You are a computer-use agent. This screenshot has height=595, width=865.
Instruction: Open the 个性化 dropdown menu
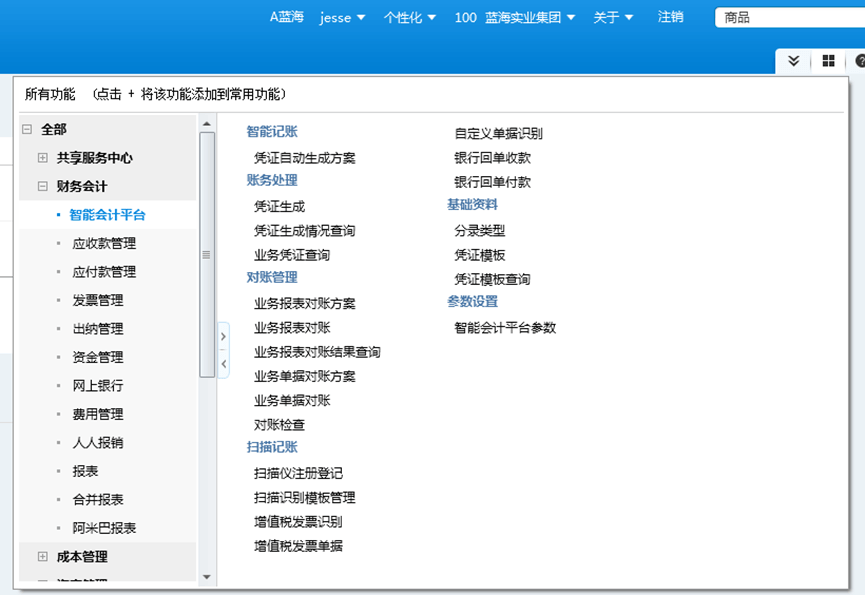(410, 18)
